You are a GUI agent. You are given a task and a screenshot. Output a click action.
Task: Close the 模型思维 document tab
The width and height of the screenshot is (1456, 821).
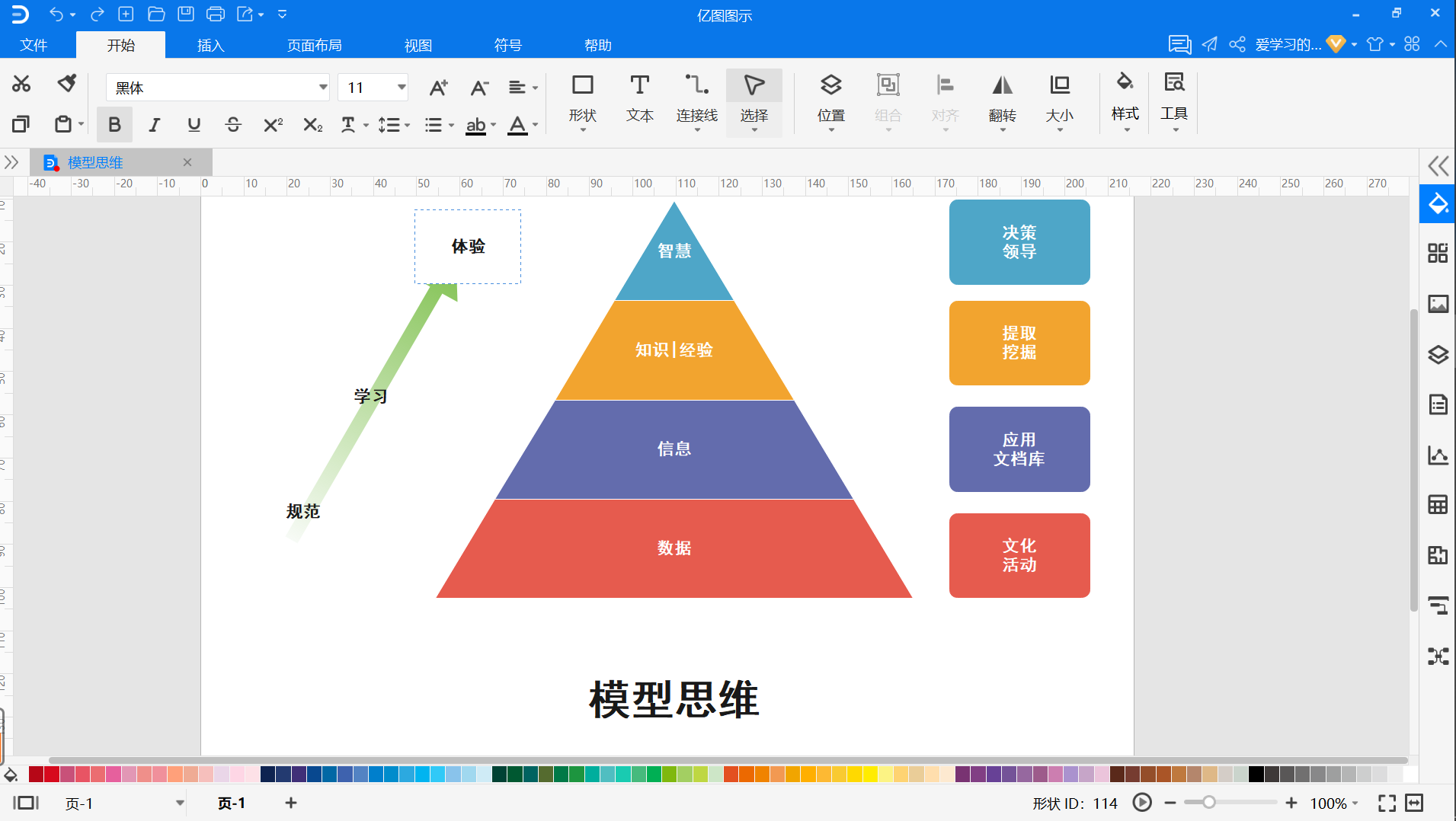pyautogui.click(x=187, y=162)
